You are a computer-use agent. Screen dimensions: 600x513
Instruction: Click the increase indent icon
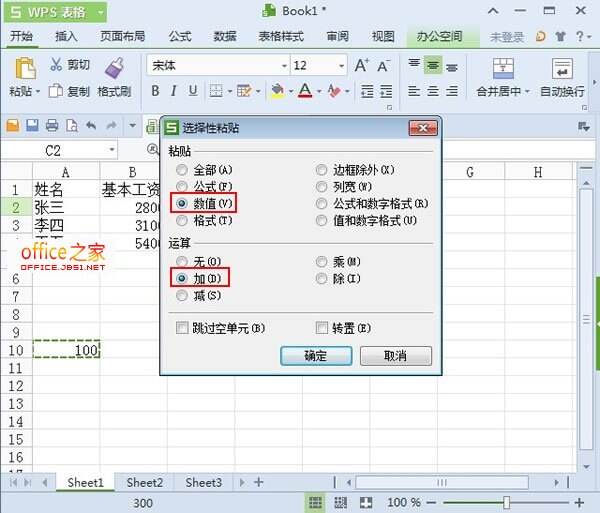tap(386, 91)
